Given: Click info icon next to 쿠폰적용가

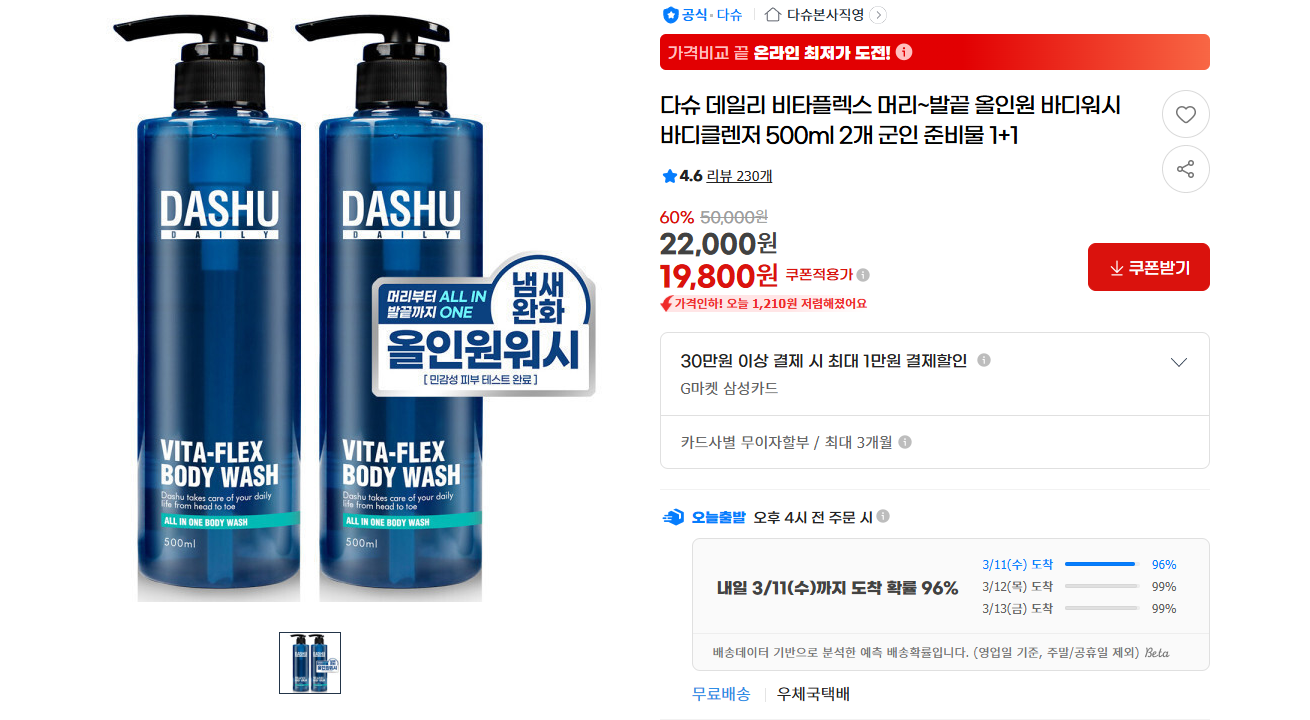Looking at the screenshot, I should coord(863,275).
